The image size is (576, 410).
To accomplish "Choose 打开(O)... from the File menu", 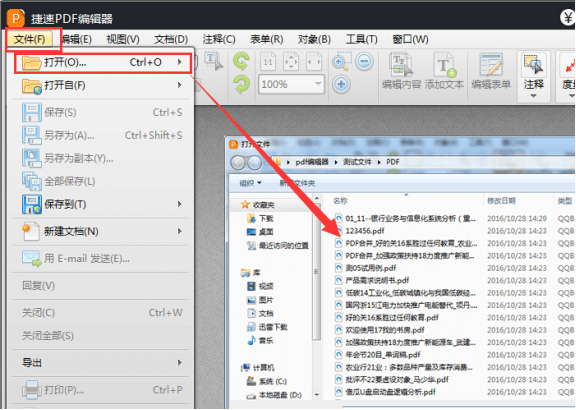I will 102,62.
